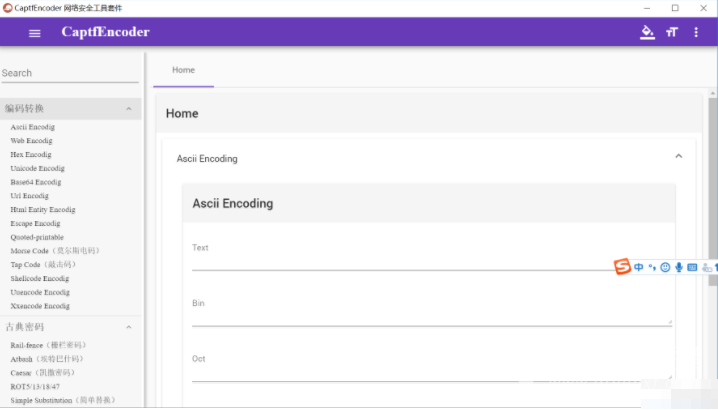Screen dimensions: 718x410
Task: Collapse the 编码转换 sidebar section
Action: [129, 109]
